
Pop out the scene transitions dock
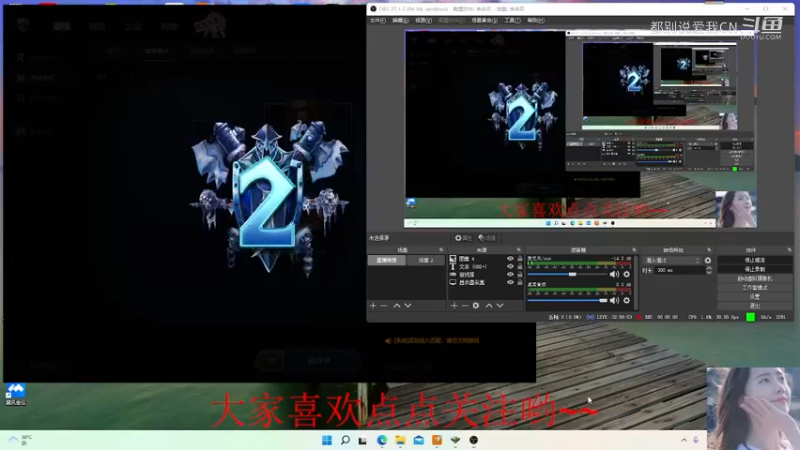(x=709, y=250)
